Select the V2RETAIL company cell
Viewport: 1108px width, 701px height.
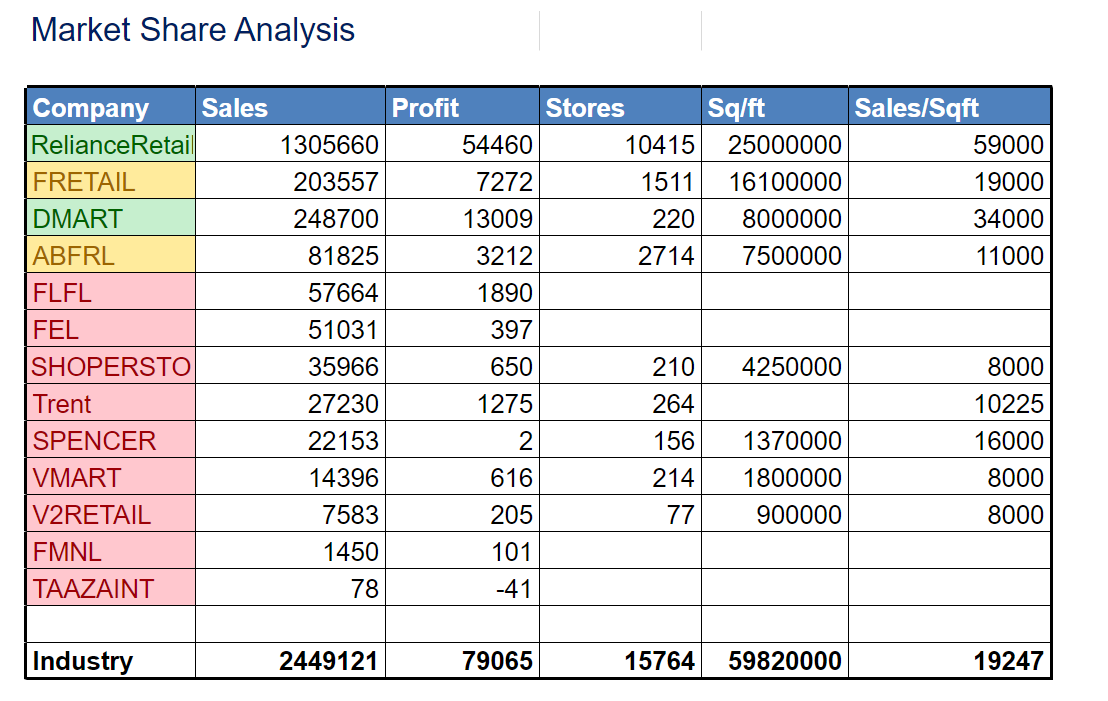111,514
